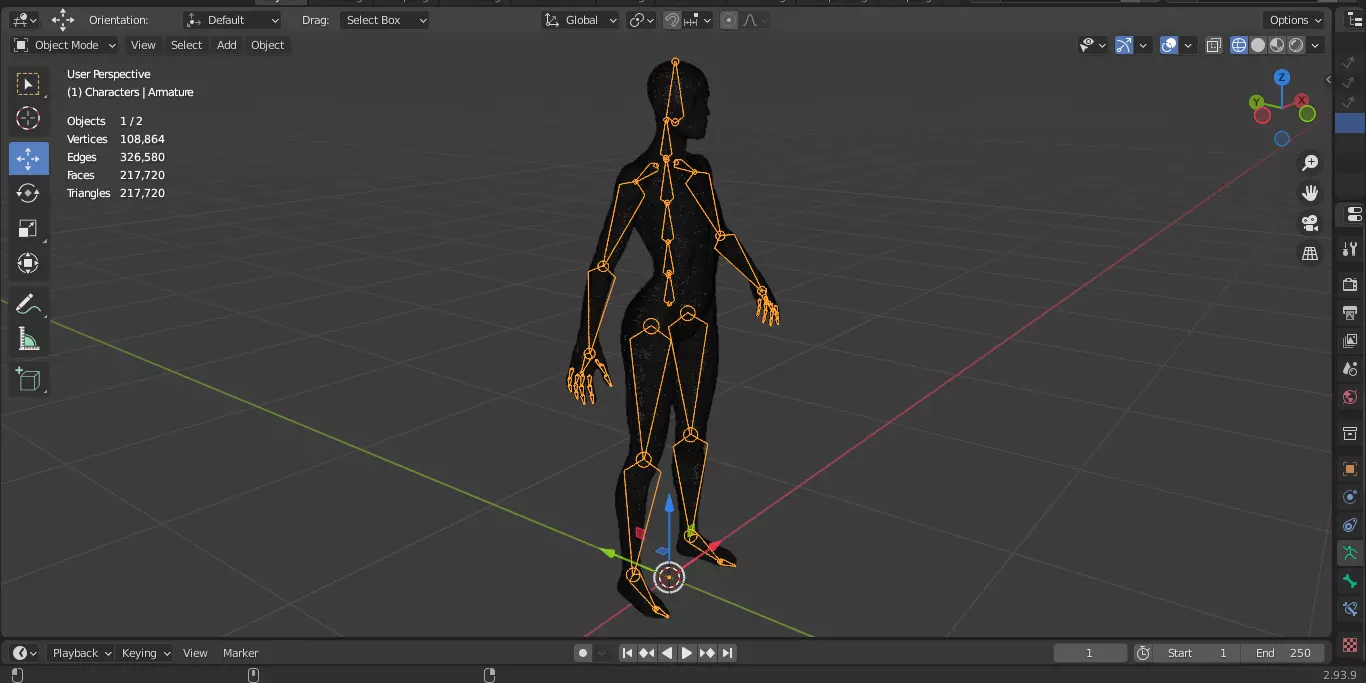Image resolution: width=1366 pixels, height=683 pixels.
Task: Open the Add menu
Action: (227, 45)
